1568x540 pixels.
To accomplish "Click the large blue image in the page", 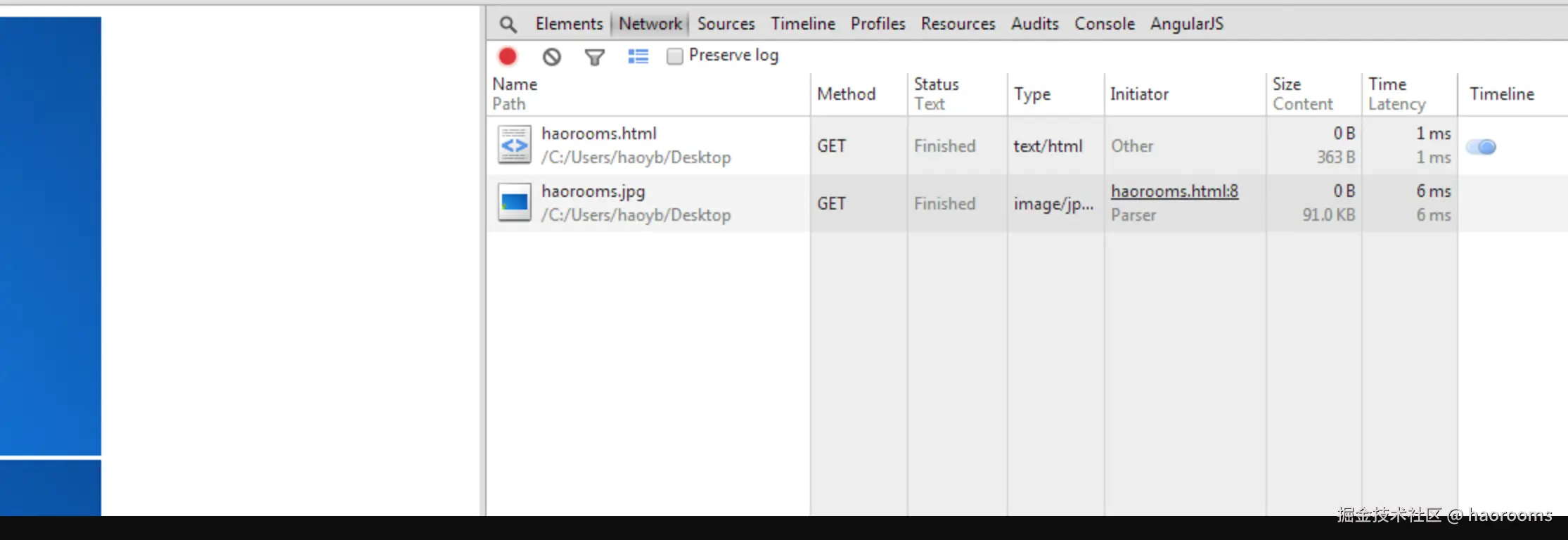I will [x=51, y=236].
